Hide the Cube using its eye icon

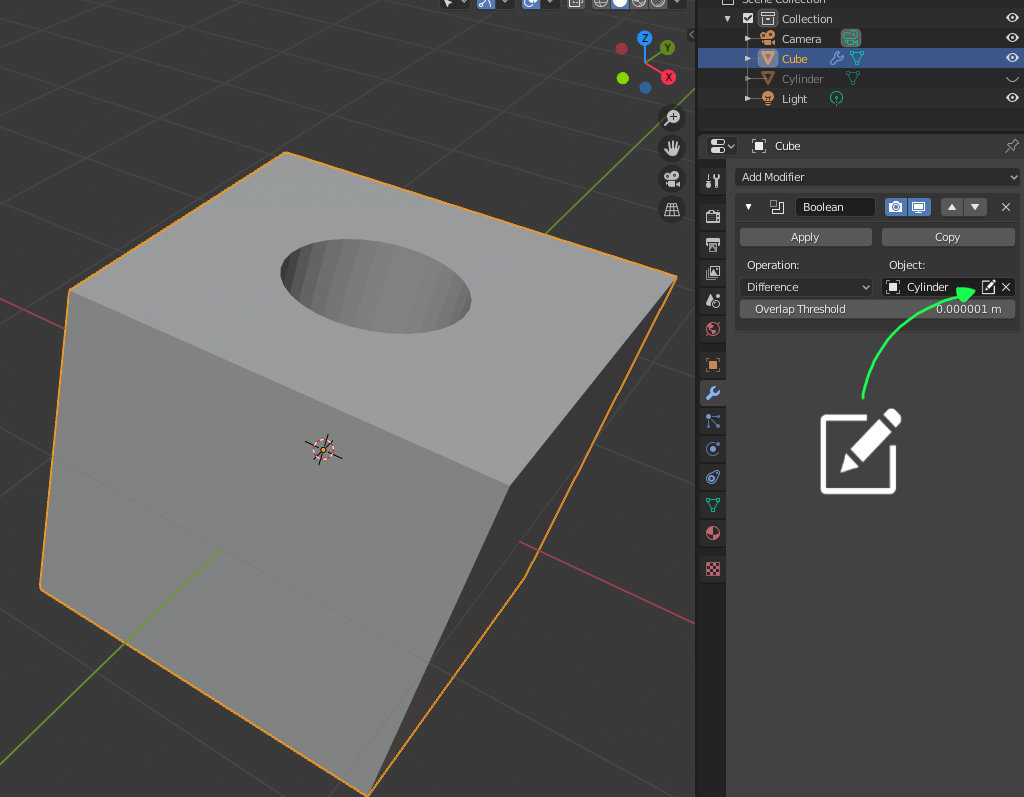click(x=1012, y=58)
